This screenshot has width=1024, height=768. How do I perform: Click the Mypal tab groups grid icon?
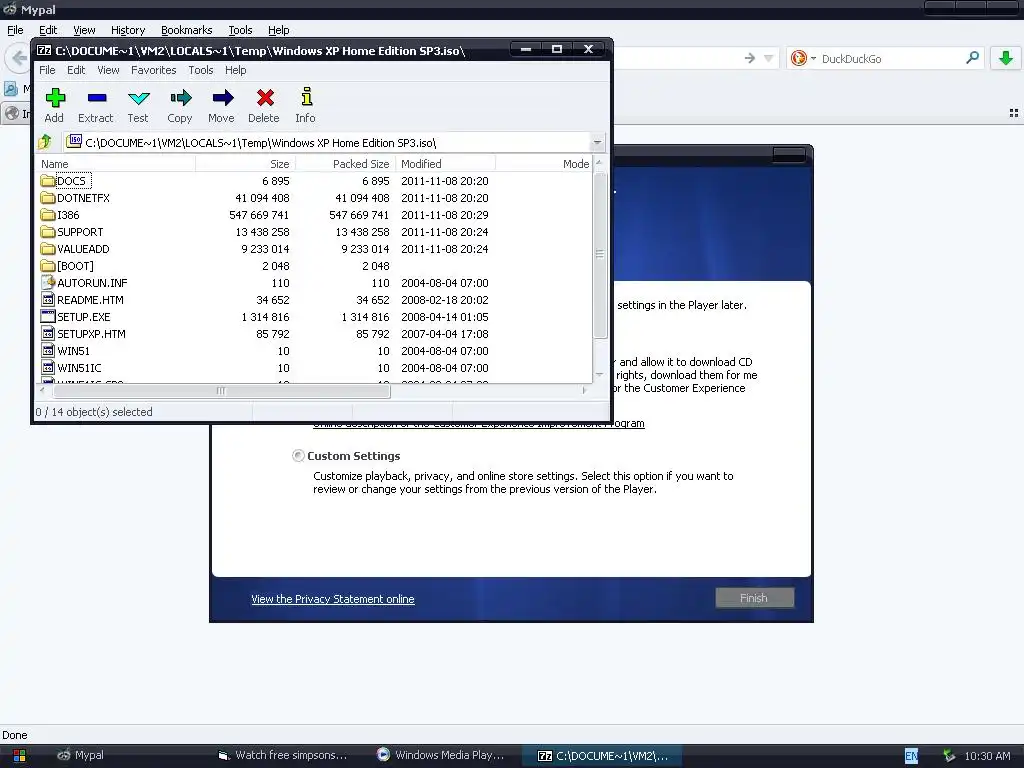[x=1014, y=113]
